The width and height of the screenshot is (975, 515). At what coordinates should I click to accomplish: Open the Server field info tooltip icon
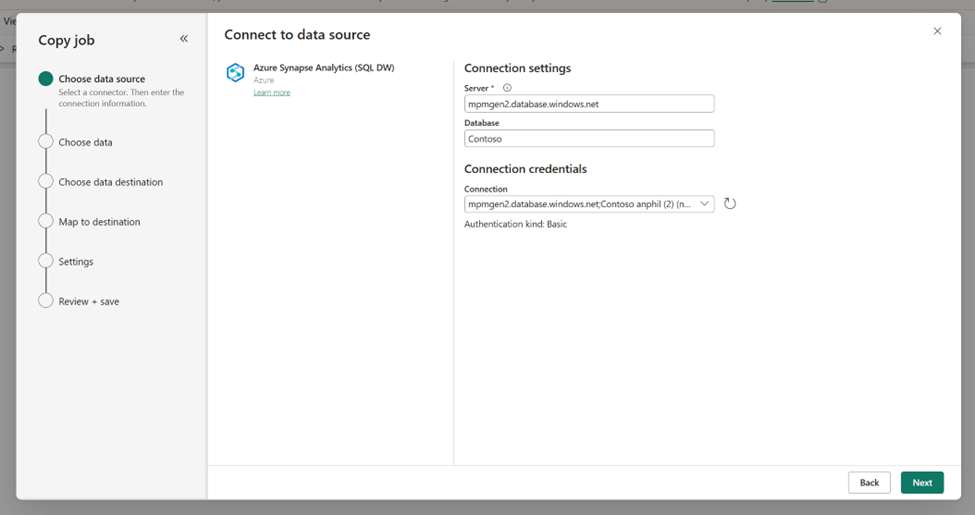point(507,88)
